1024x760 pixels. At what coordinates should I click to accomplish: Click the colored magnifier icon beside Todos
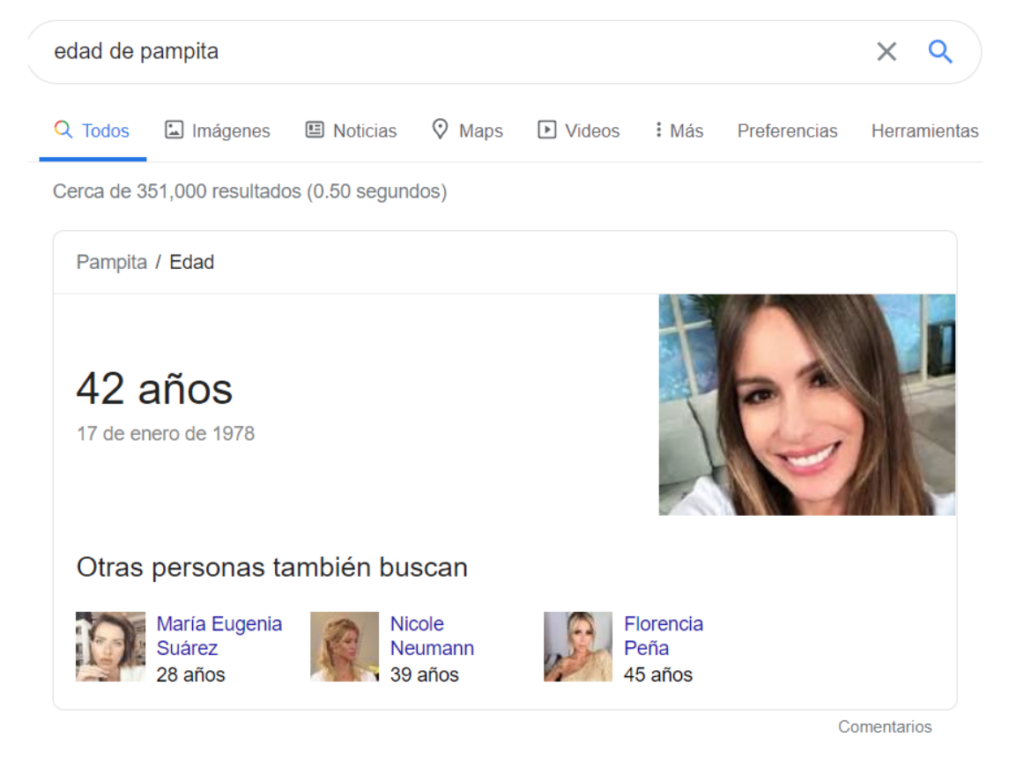pyautogui.click(x=63, y=129)
